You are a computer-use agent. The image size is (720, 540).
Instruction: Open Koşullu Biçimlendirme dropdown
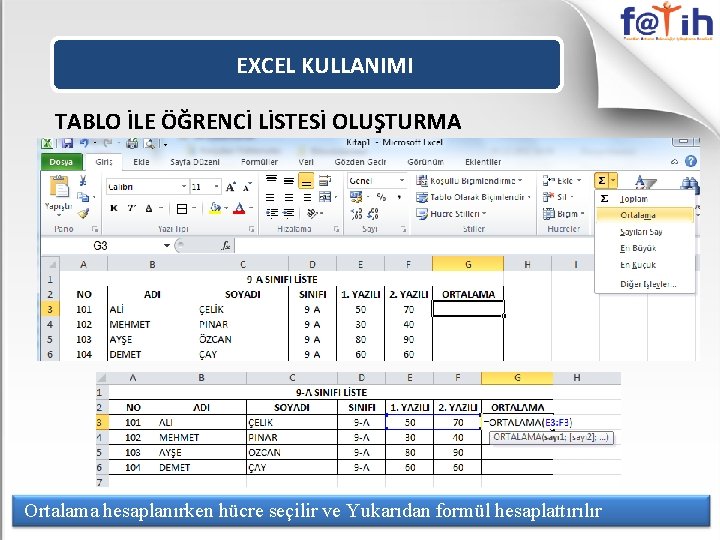click(470, 180)
